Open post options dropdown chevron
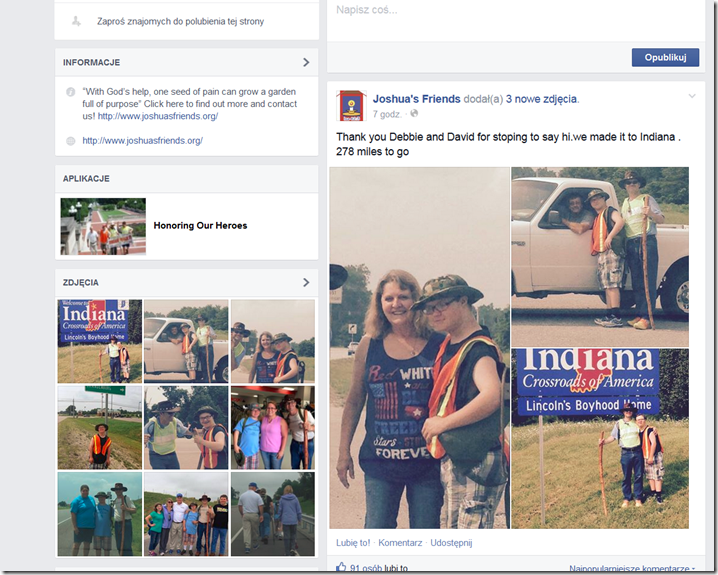The width and height of the screenshot is (718, 575). click(692, 96)
